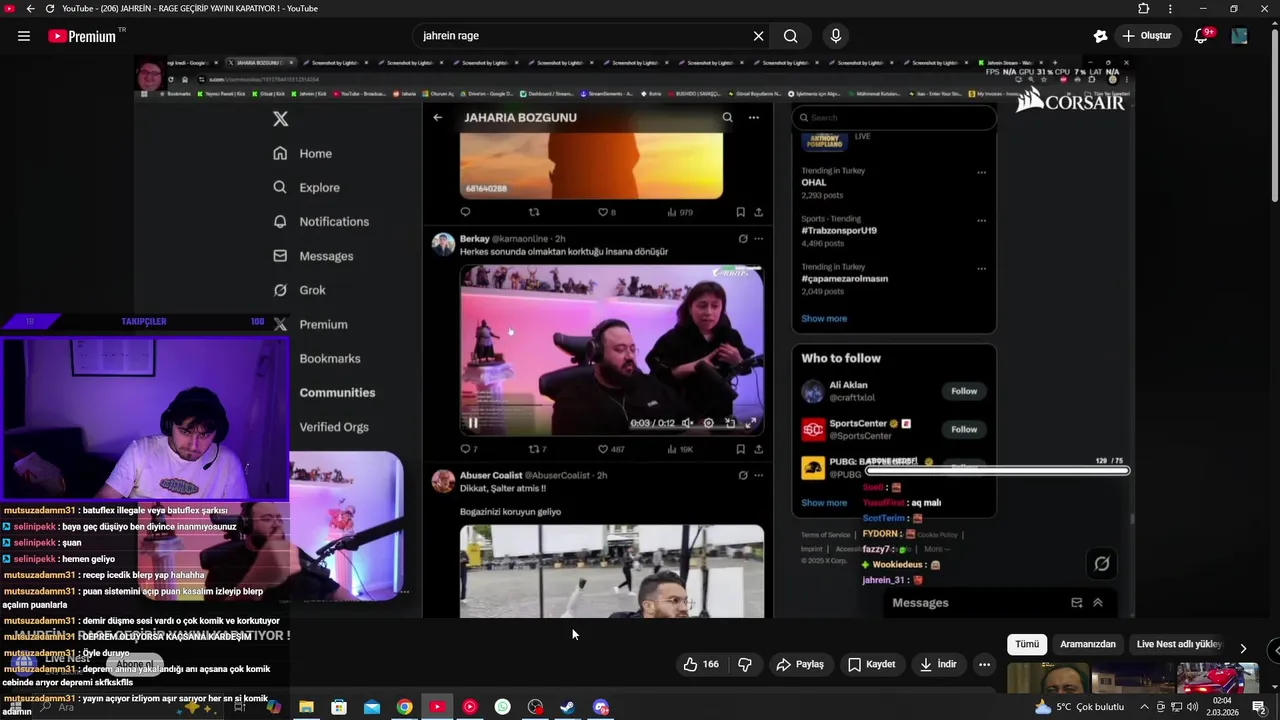The image size is (1280, 720).
Task: Like Berkay's tweet with 487 likes
Action: 611,449
